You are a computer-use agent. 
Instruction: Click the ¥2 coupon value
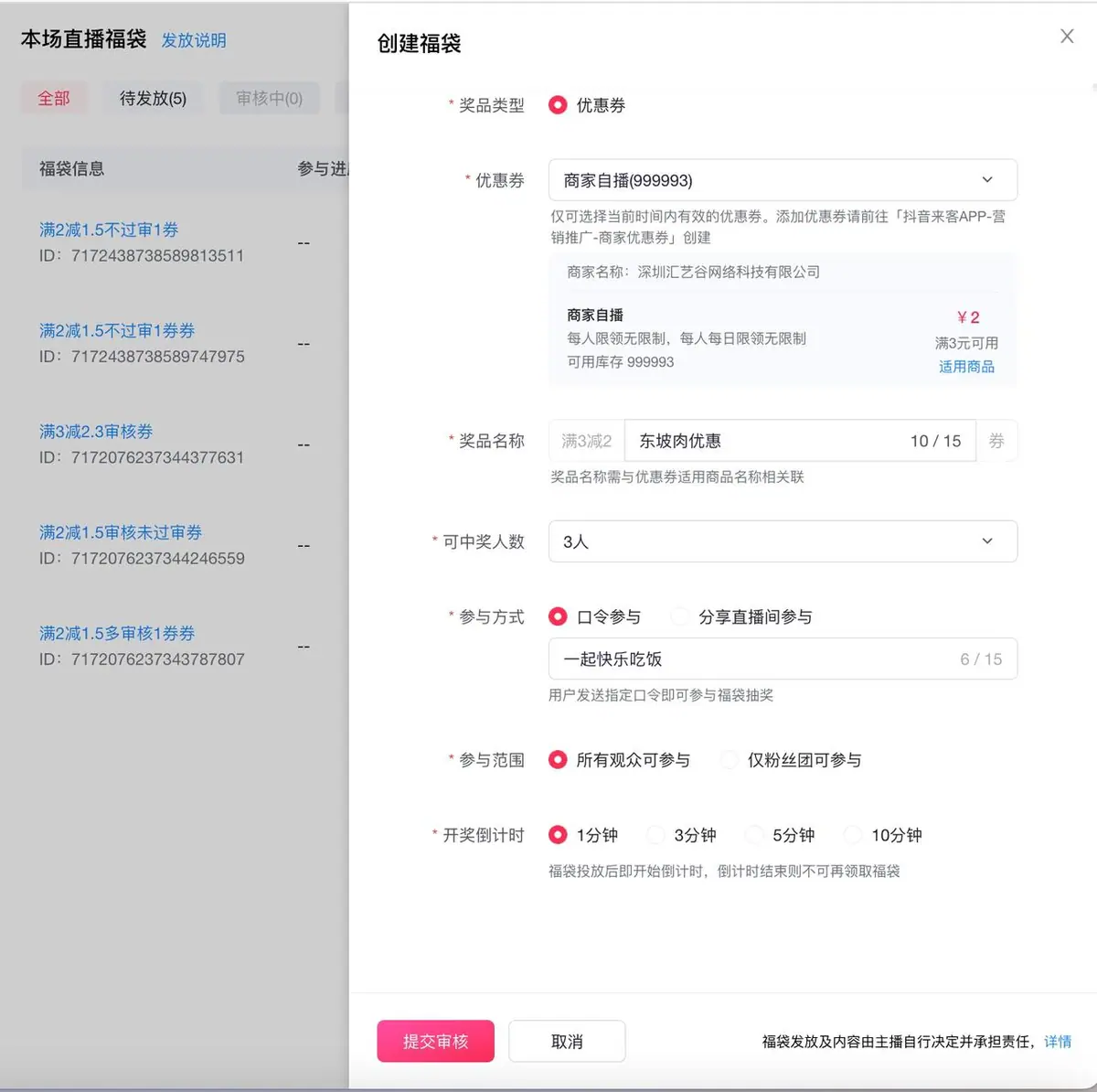(967, 317)
